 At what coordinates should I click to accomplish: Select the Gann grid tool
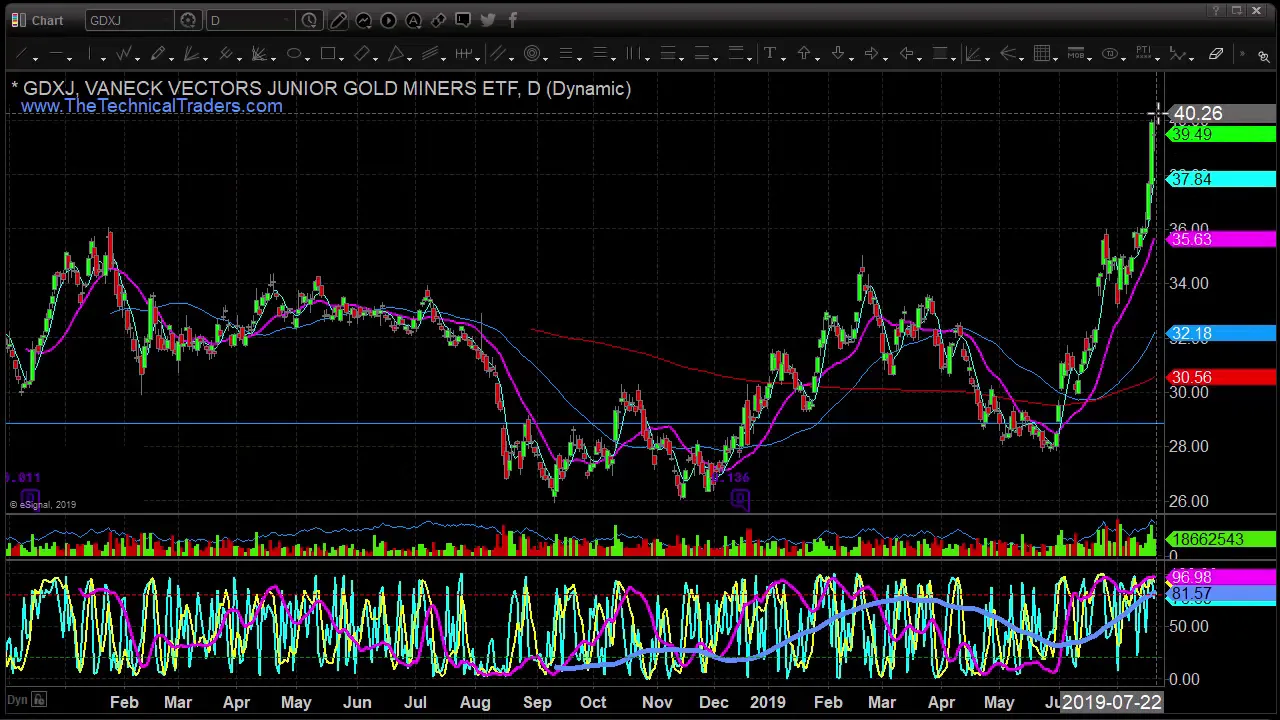pyautogui.click(x=1041, y=54)
